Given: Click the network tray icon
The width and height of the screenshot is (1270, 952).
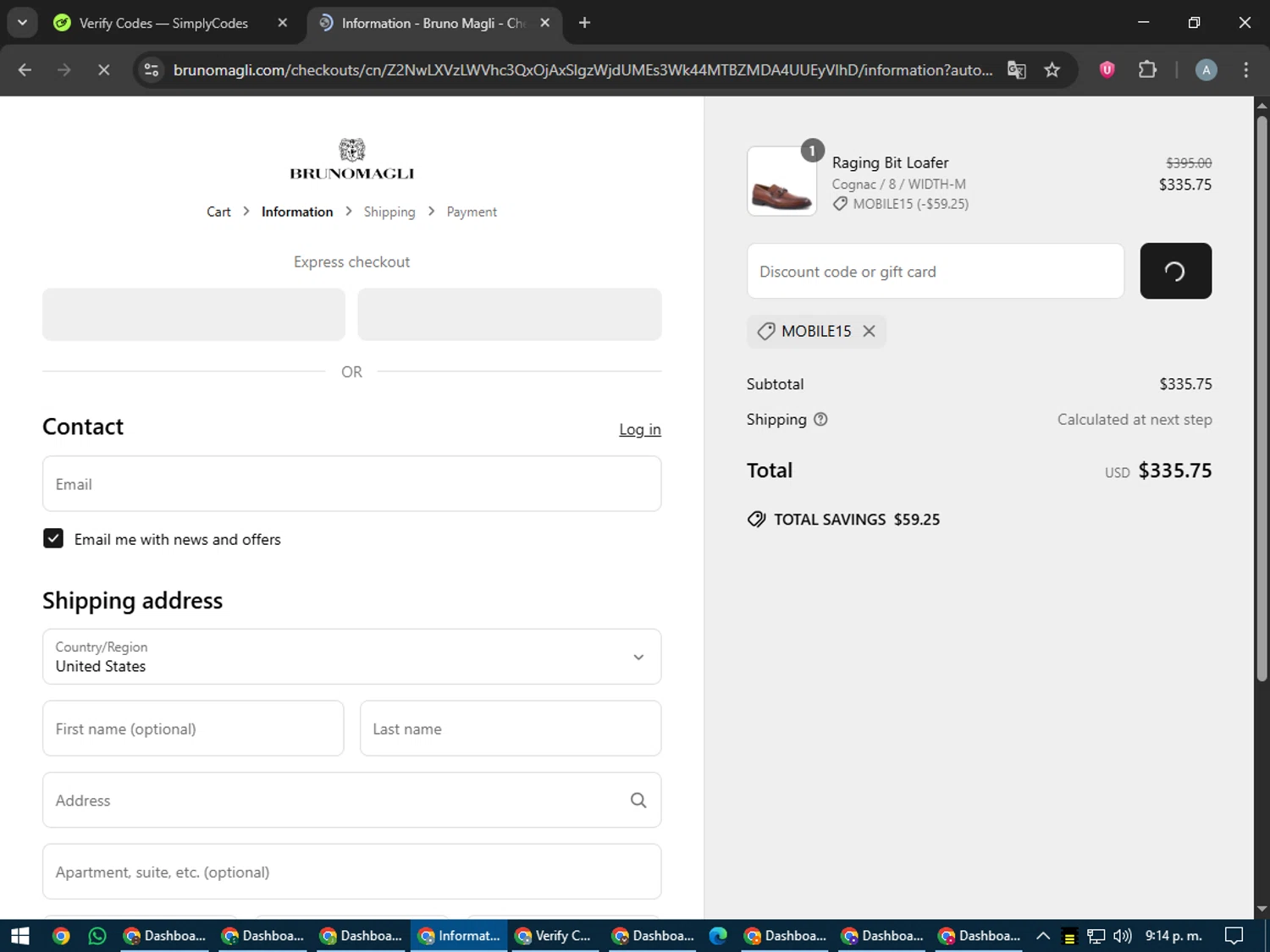Looking at the screenshot, I should [x=1096, y=935].
